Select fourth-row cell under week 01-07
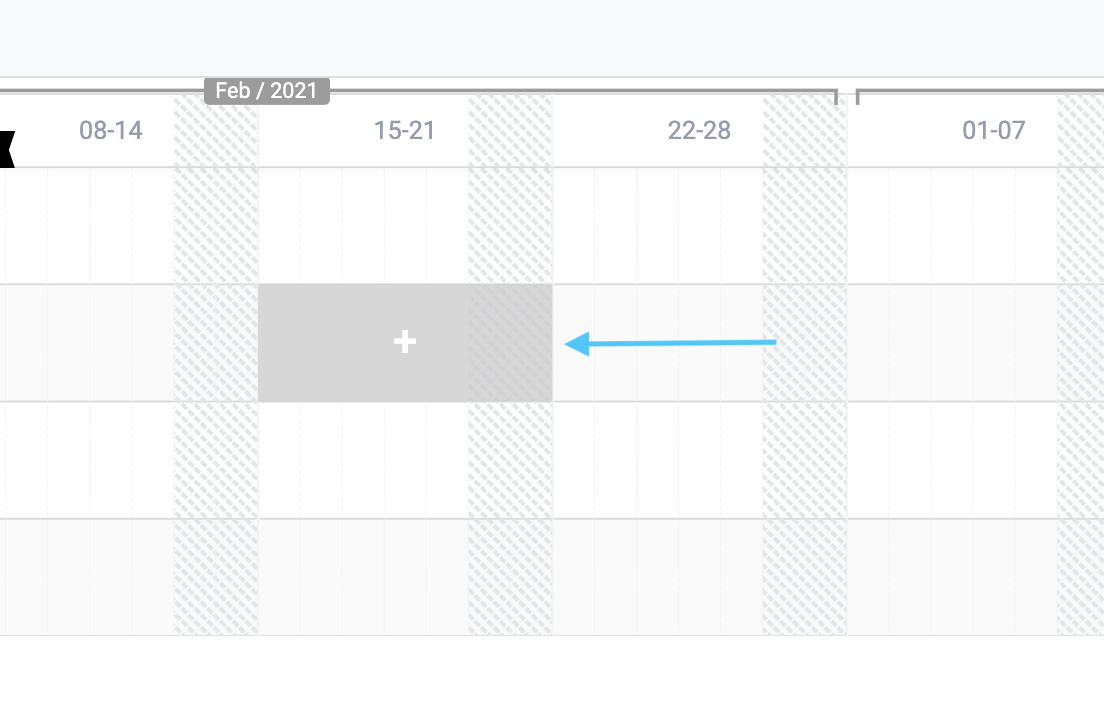Viewport: 1104px width, 712px height. [976, 577]
